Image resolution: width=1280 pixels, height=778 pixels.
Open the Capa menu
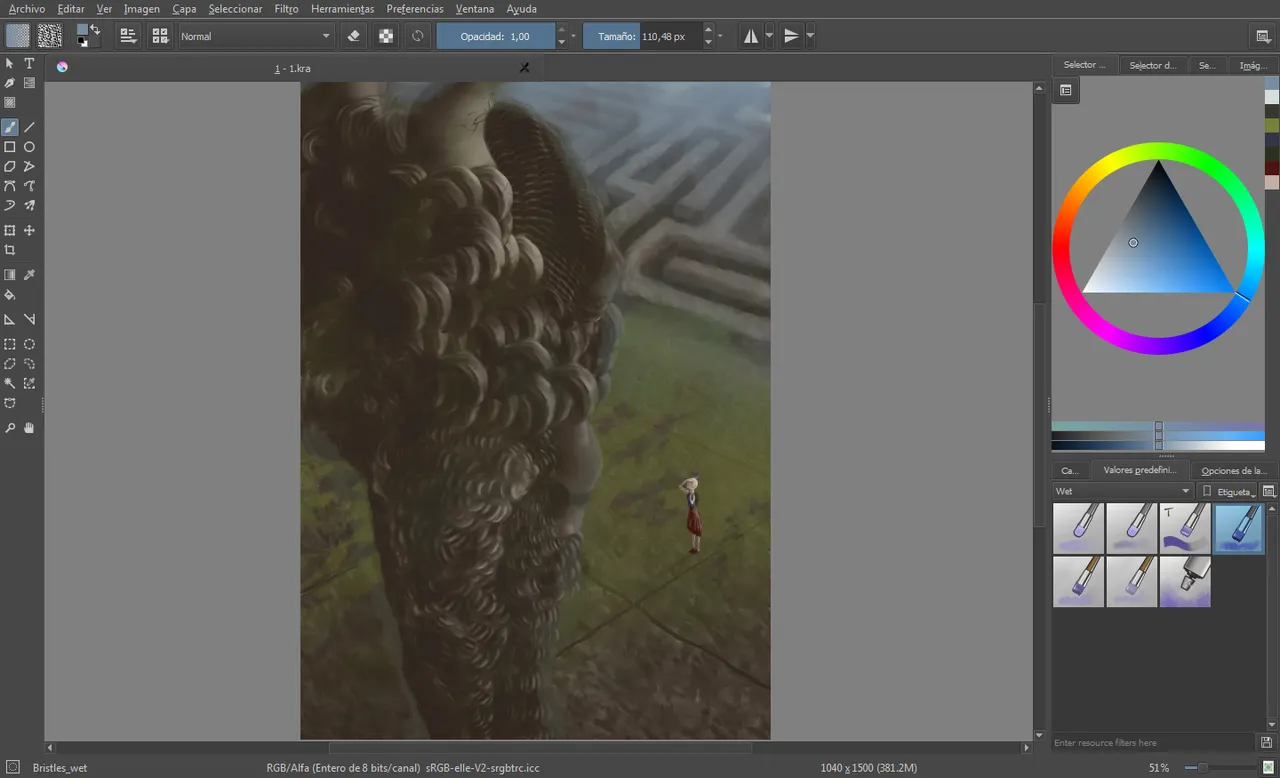coord(184,9)
